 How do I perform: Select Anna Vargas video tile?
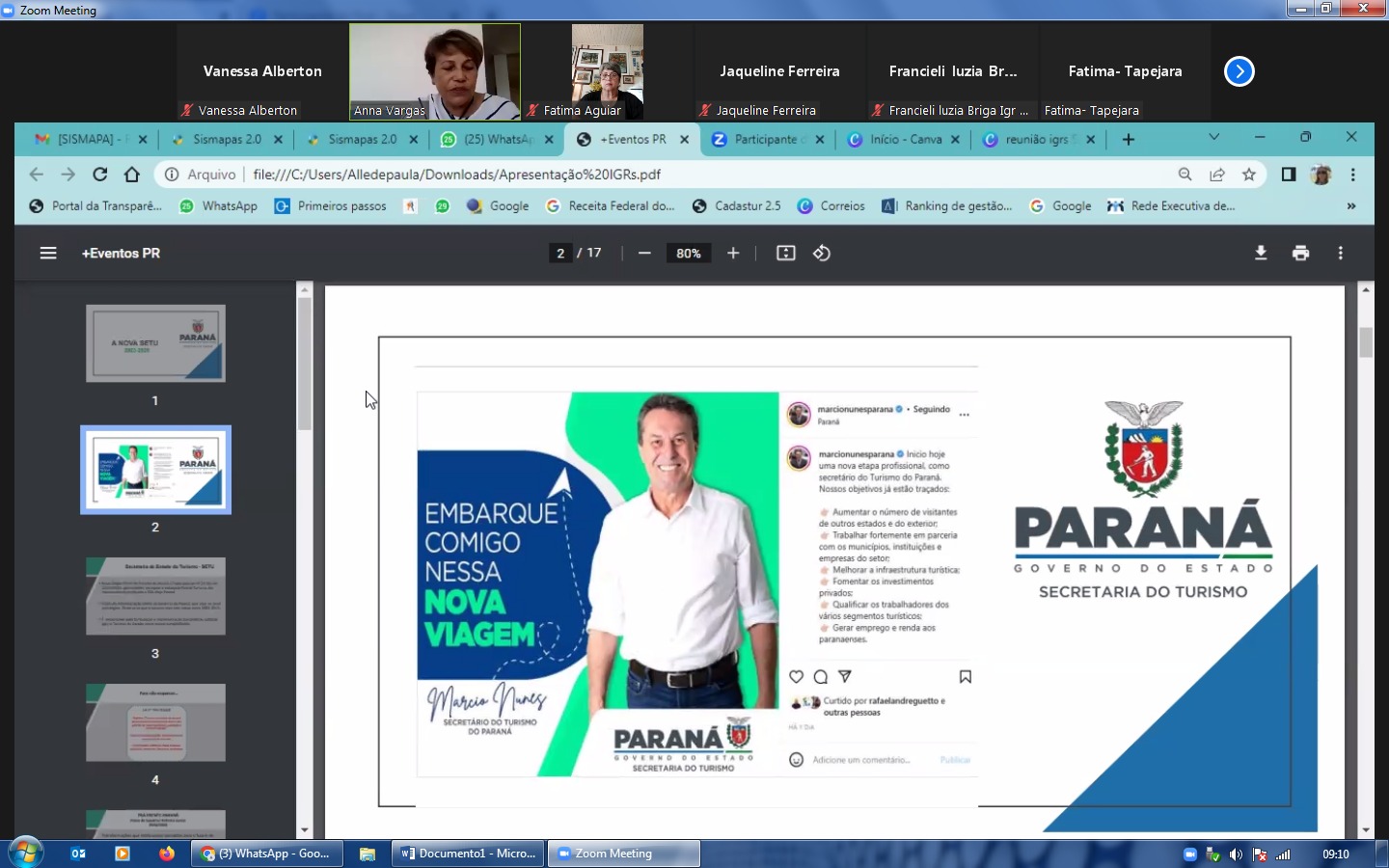coord(435,71)
